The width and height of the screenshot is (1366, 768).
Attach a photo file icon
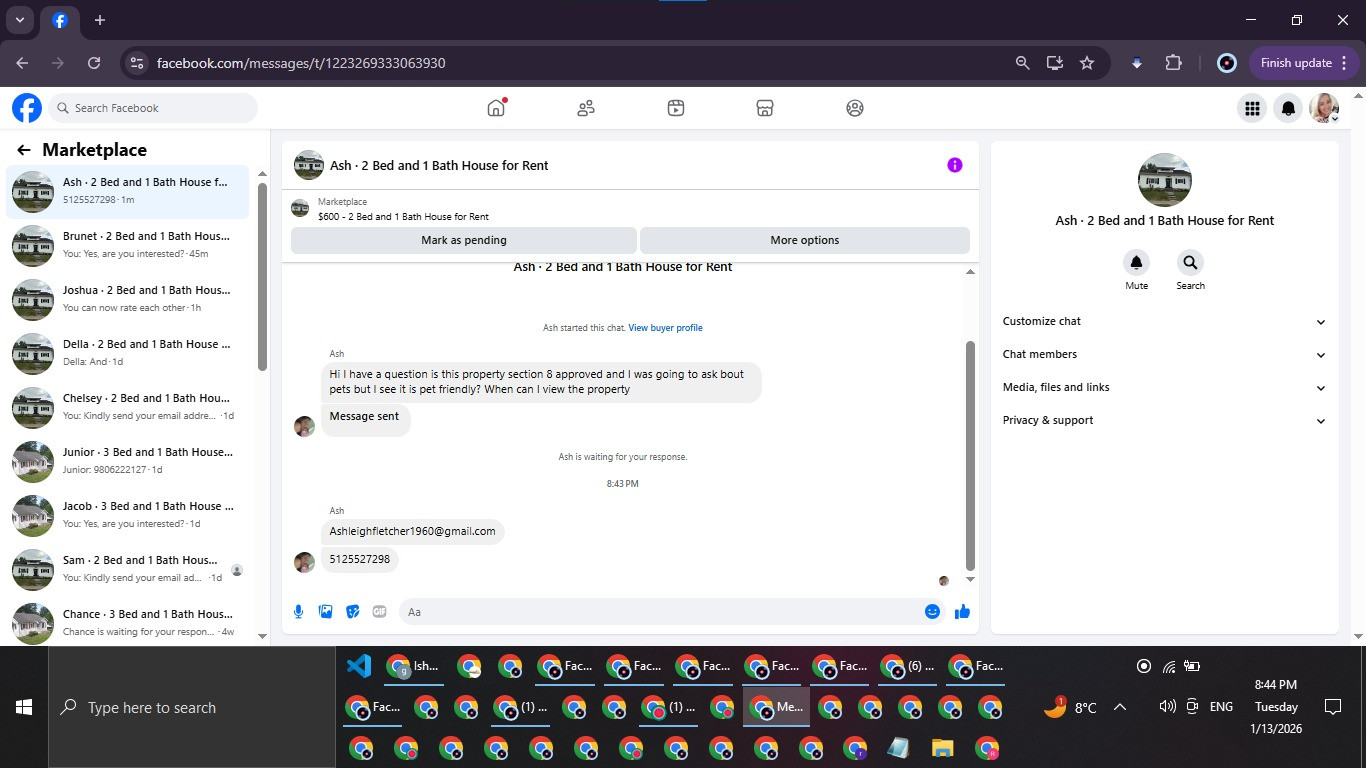325,611
